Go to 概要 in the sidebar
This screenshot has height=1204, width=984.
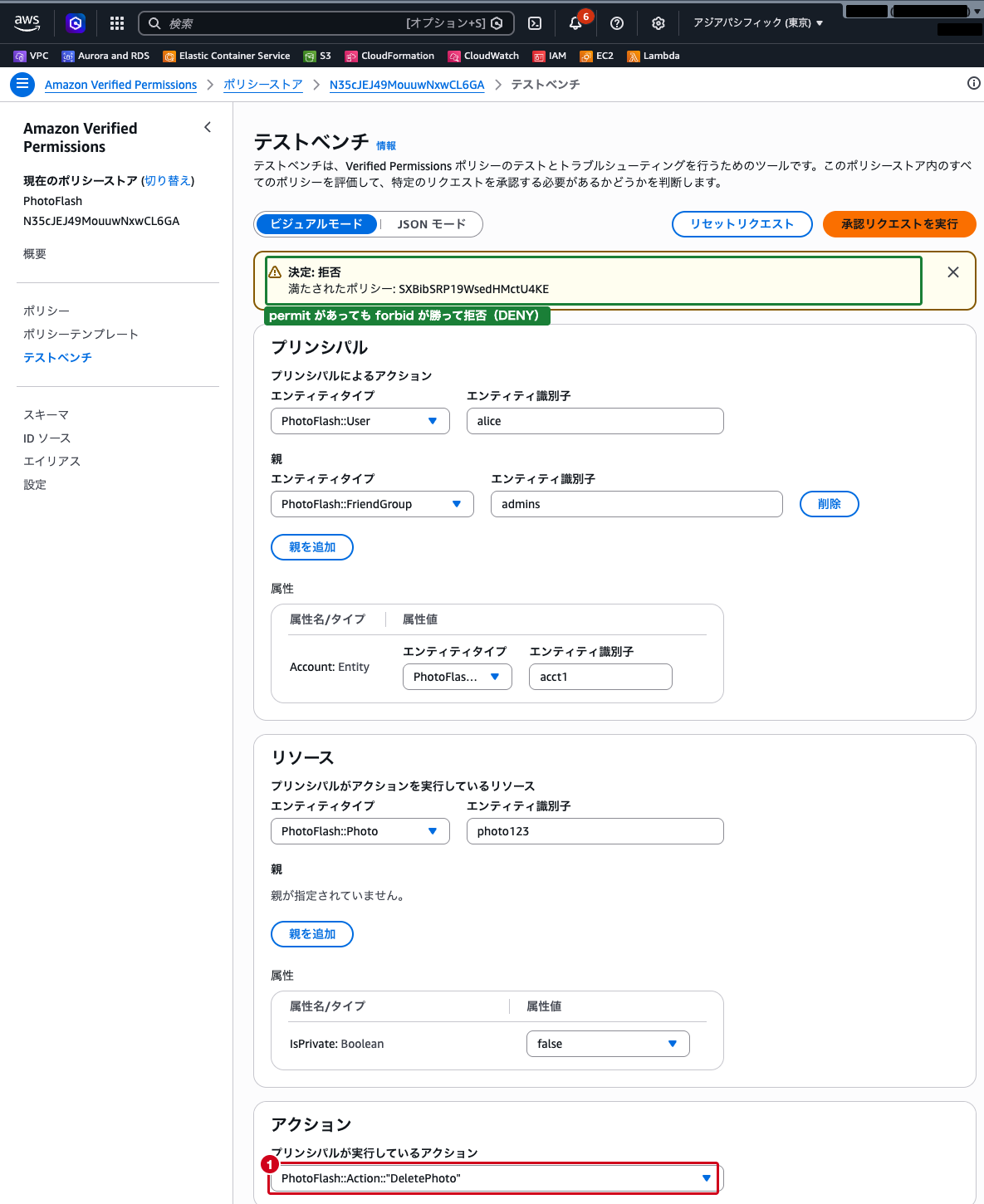tap(35, 254)
